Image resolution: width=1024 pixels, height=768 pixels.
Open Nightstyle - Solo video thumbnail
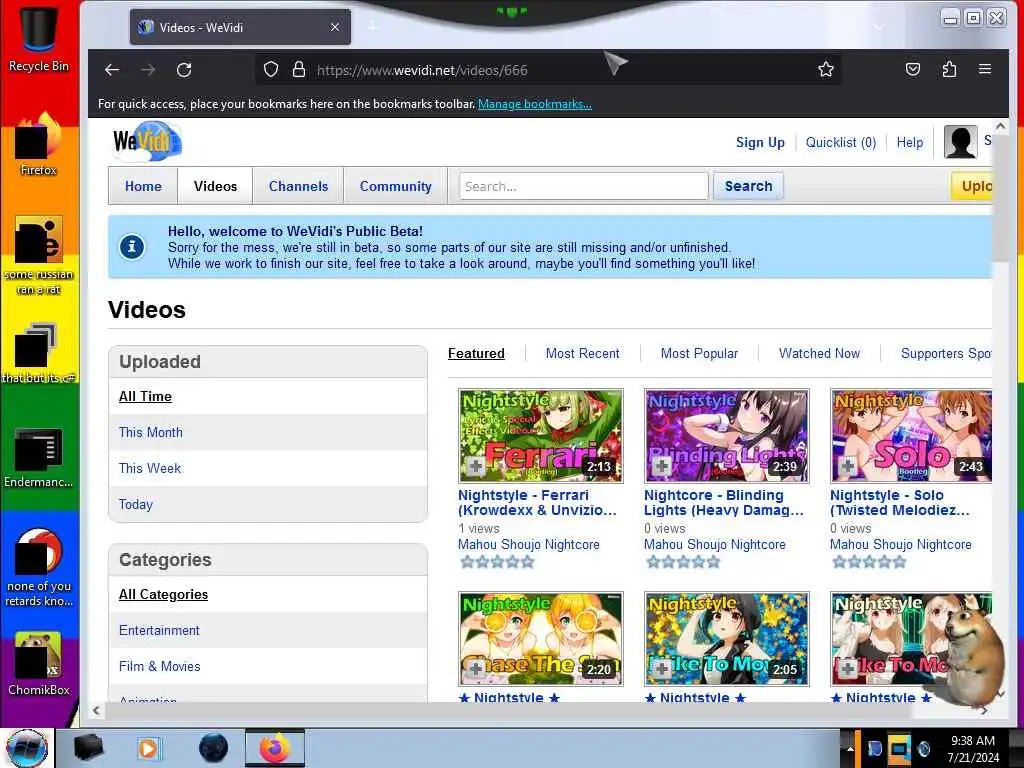pos(911,436)
